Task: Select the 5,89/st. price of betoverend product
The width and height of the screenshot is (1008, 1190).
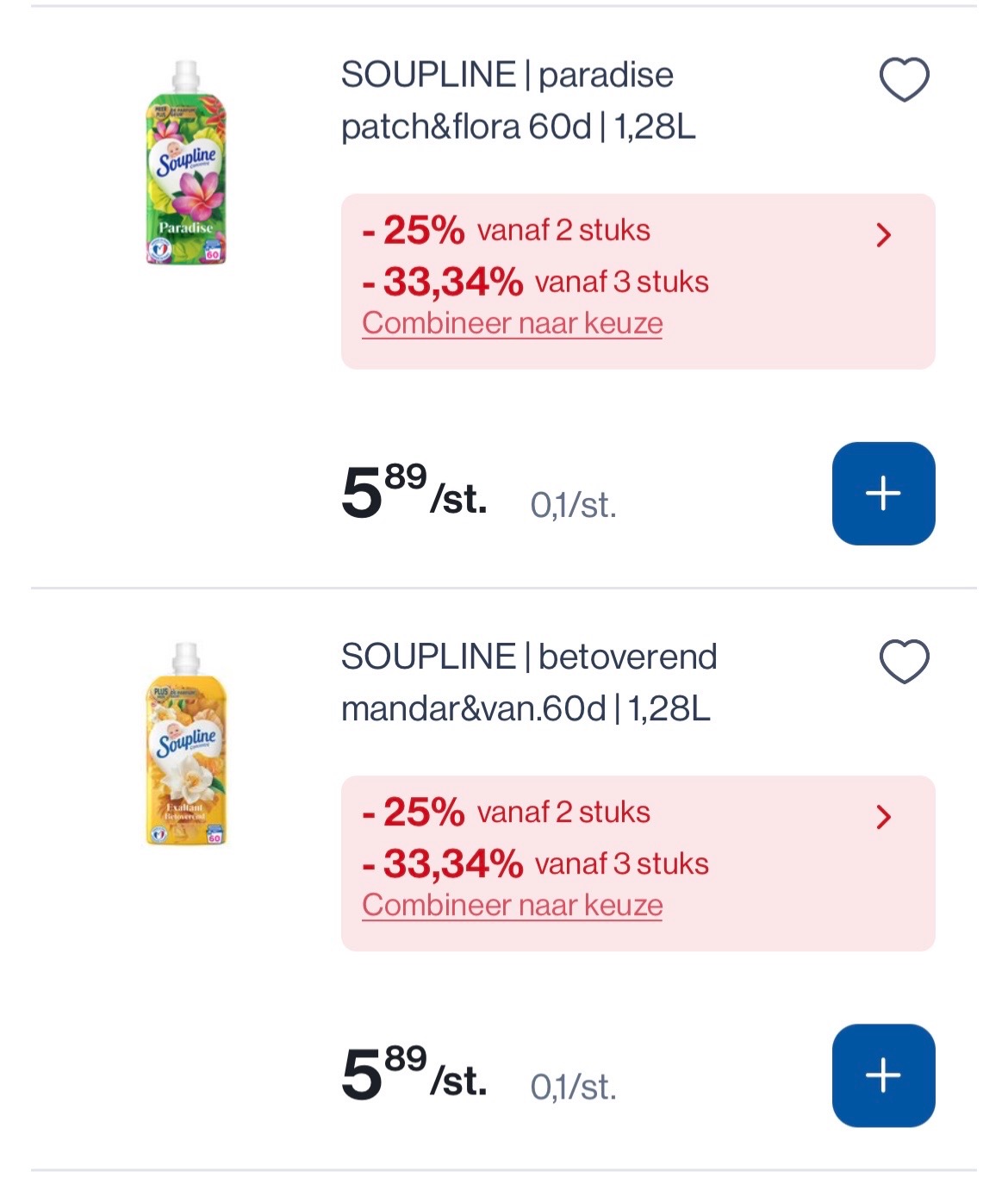Action: 414,1075
